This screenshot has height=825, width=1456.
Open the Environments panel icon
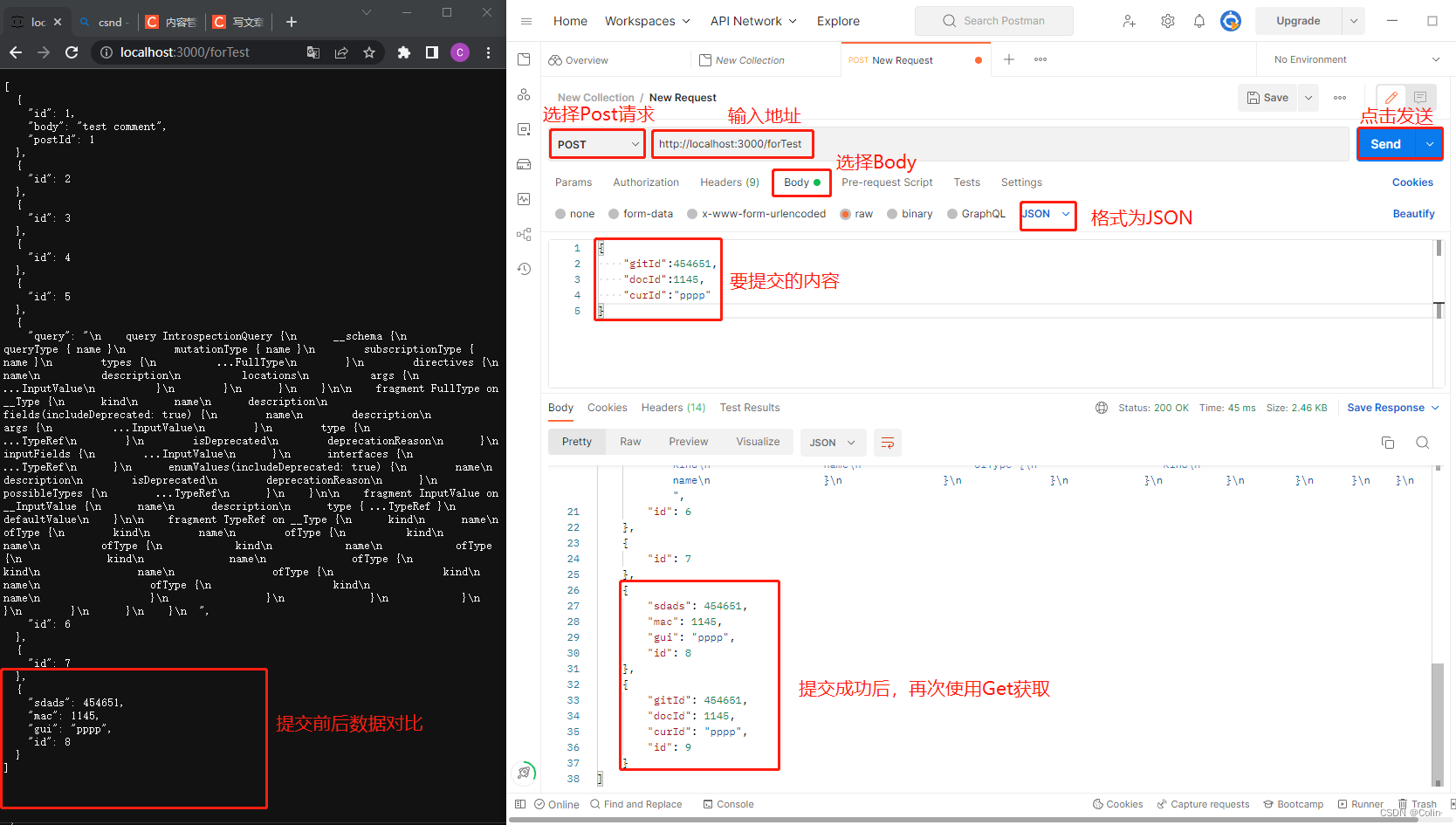click(x=524, y=129)
